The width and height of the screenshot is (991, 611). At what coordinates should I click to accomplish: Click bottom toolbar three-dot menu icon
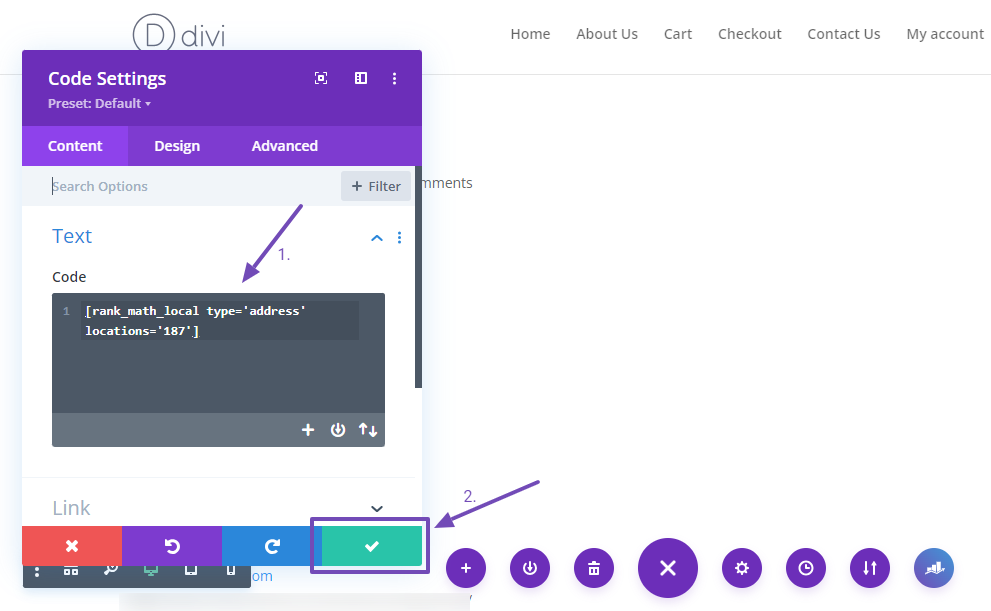coord(37,572)
